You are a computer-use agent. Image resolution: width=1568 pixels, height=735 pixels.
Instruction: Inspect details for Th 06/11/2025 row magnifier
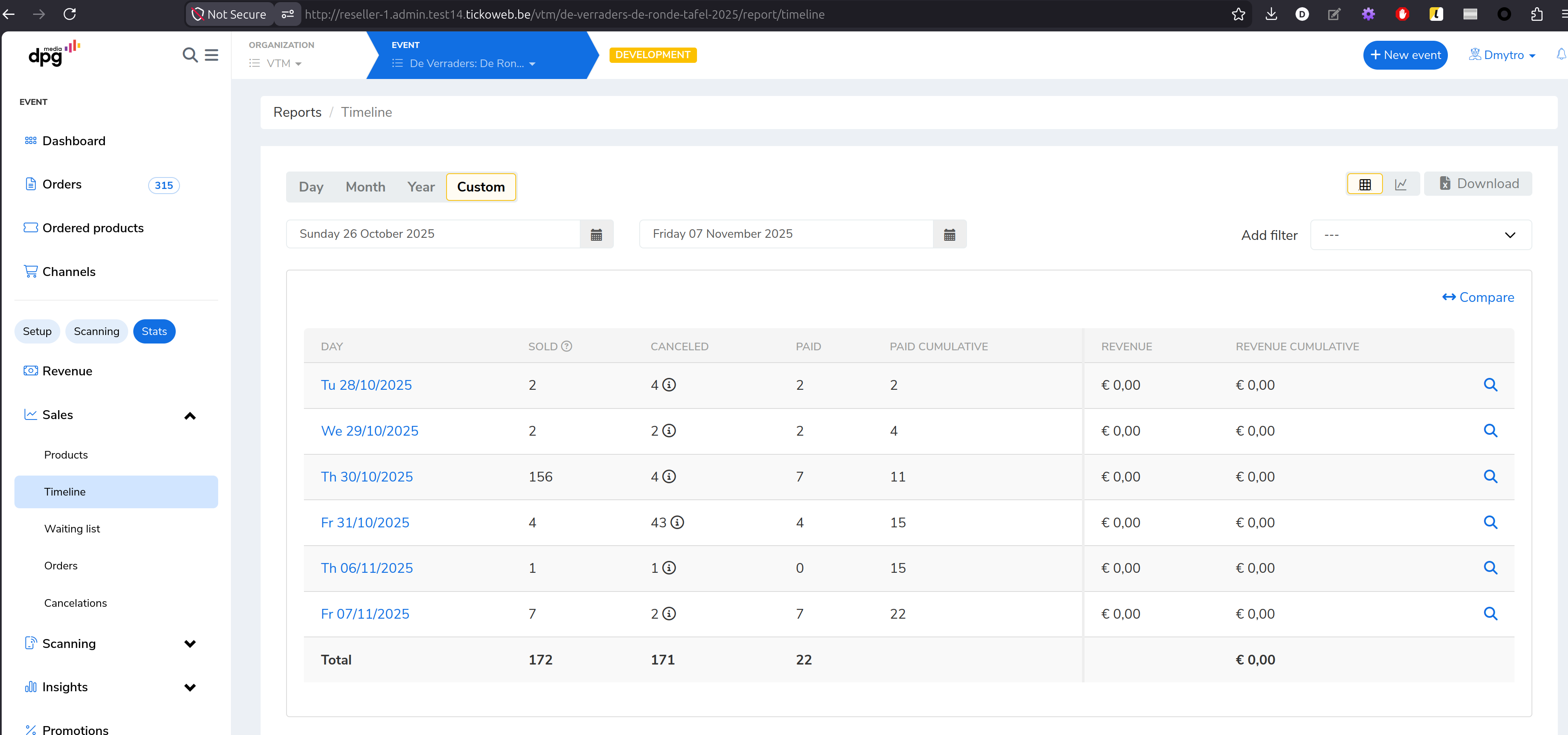(x=1490, y=568)
